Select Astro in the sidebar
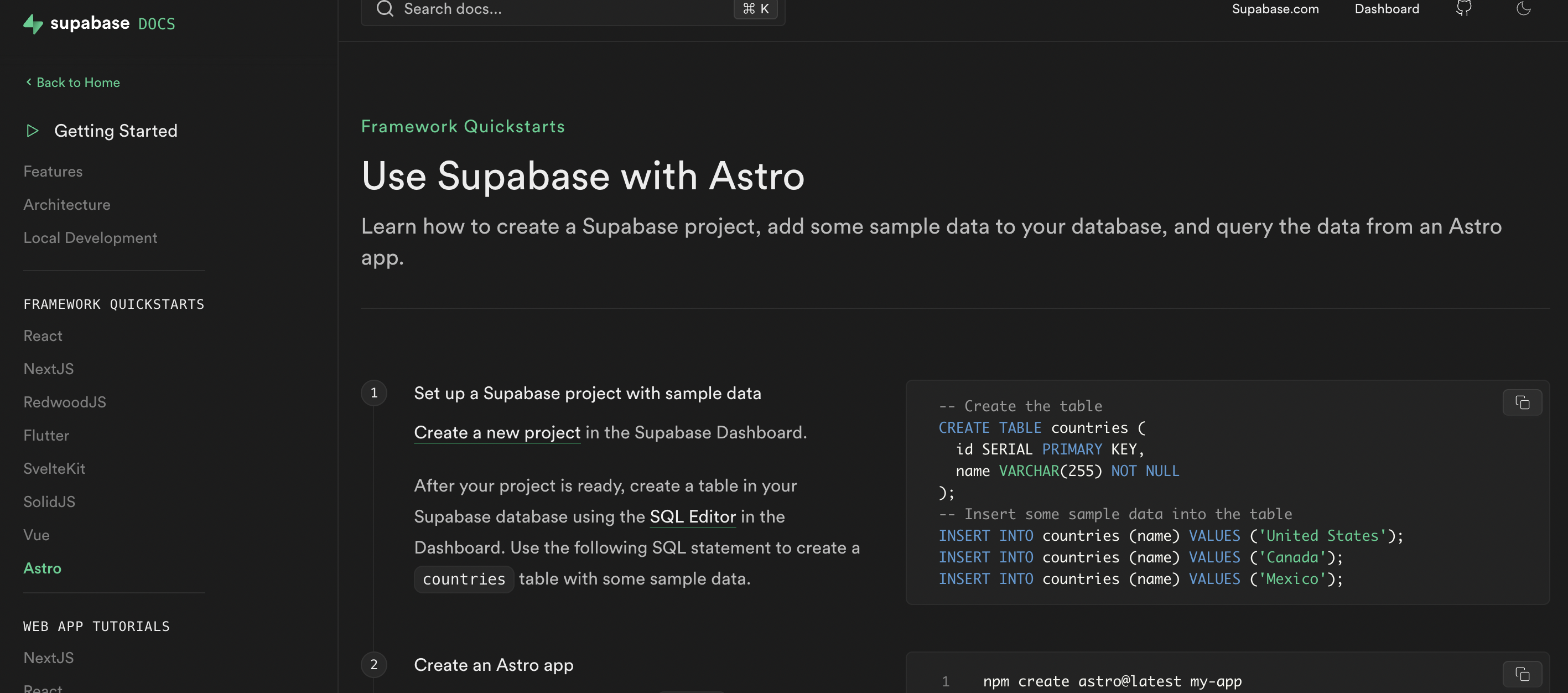 click(42, 568)
